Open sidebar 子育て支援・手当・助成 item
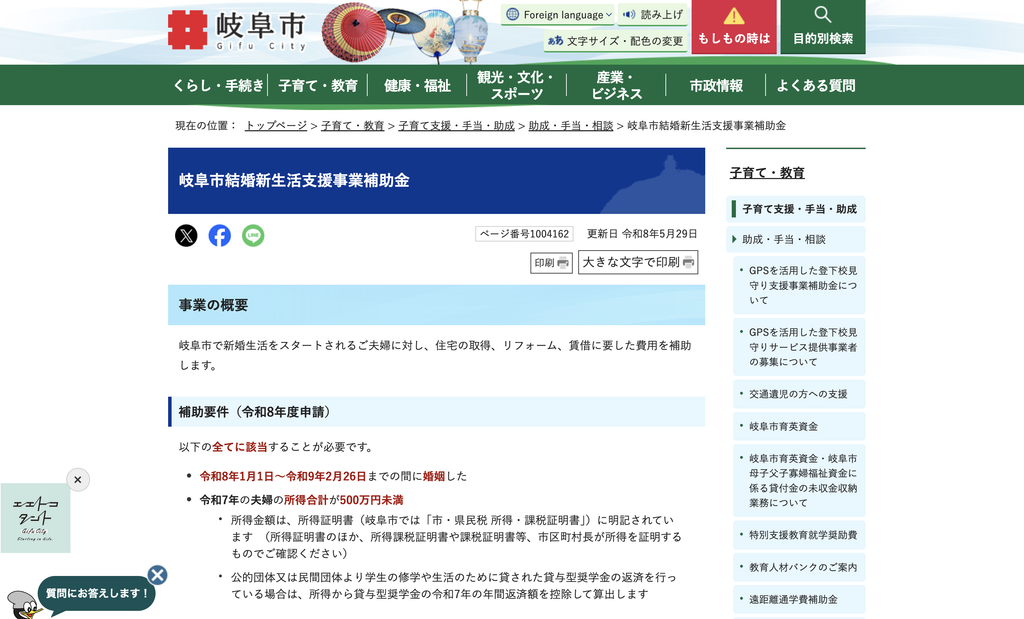The width and height of the screenshot is (1024, 619). 795,209
